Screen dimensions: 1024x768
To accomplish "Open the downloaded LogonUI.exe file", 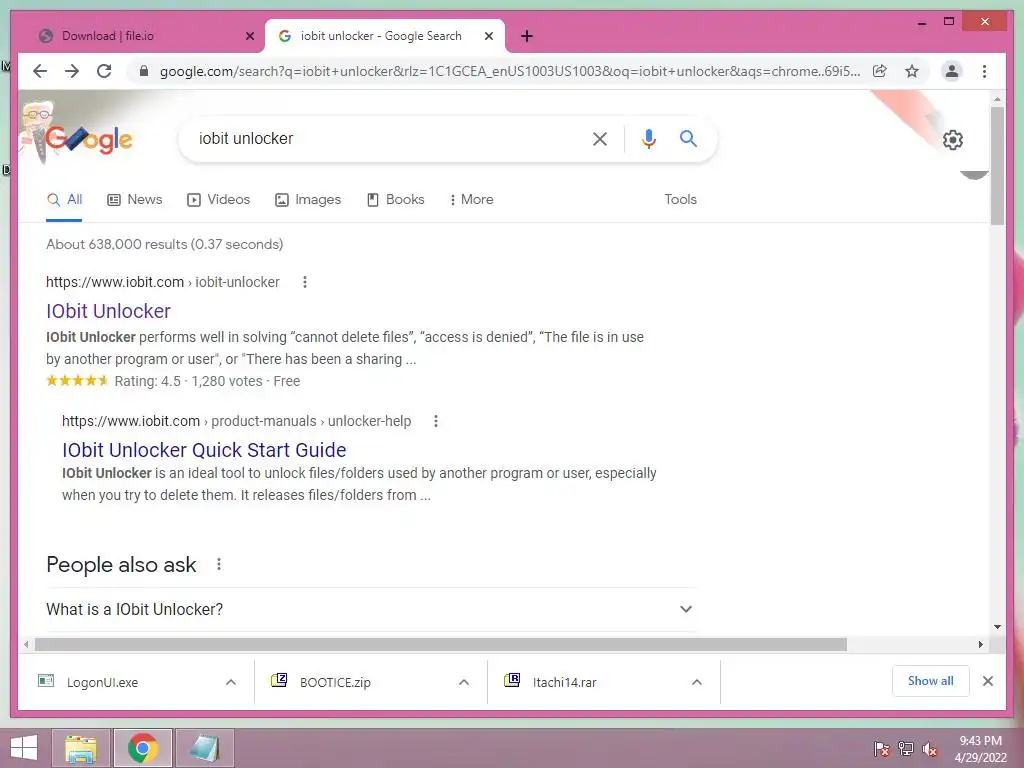I will pos(103,682).
